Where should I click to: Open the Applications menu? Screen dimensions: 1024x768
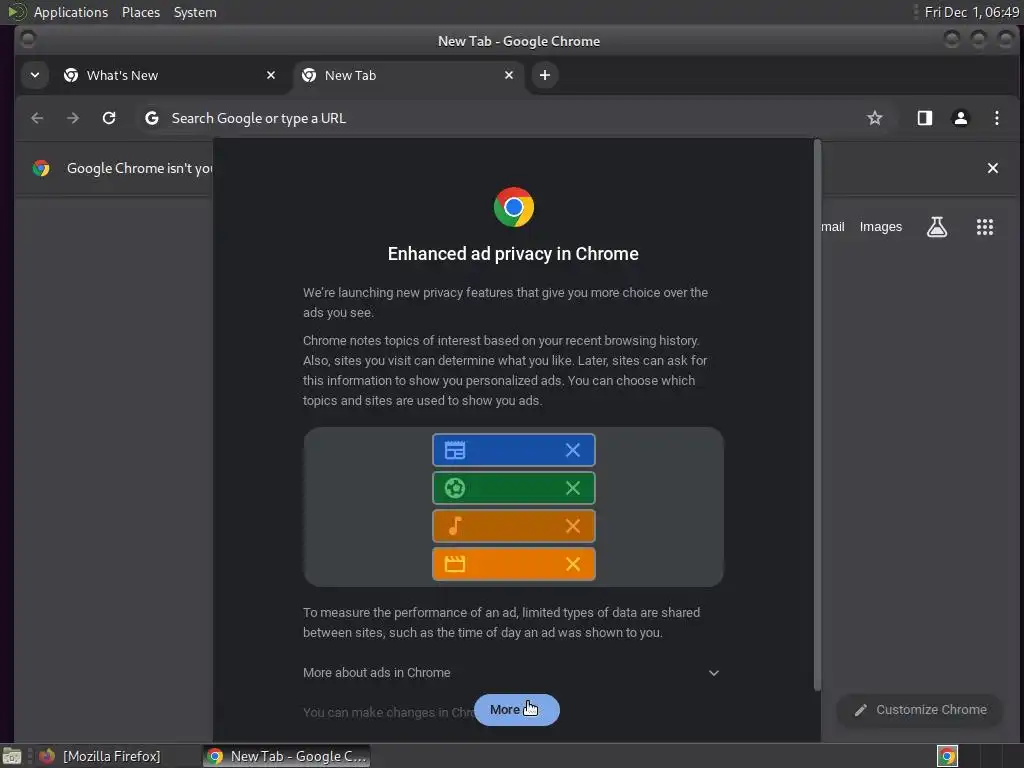tap(71, 12)
